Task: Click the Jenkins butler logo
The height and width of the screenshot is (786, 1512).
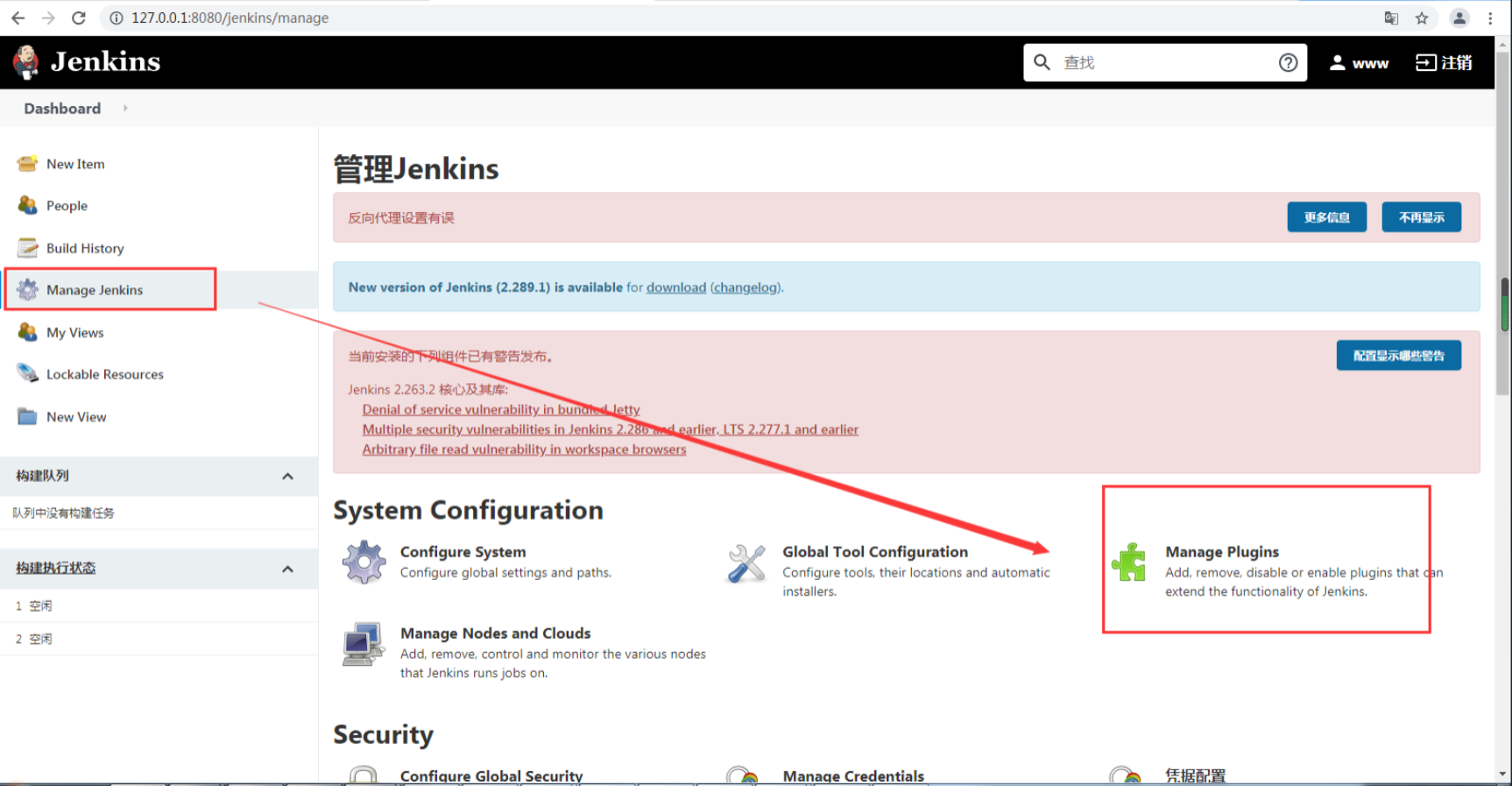Action: [25, 62]
